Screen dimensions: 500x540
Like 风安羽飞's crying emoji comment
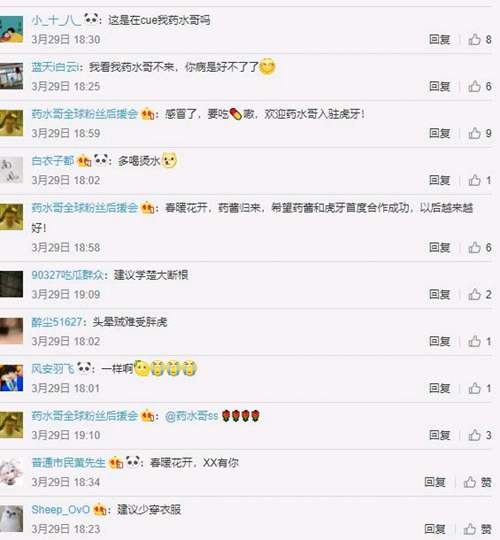tap(480, 388)
